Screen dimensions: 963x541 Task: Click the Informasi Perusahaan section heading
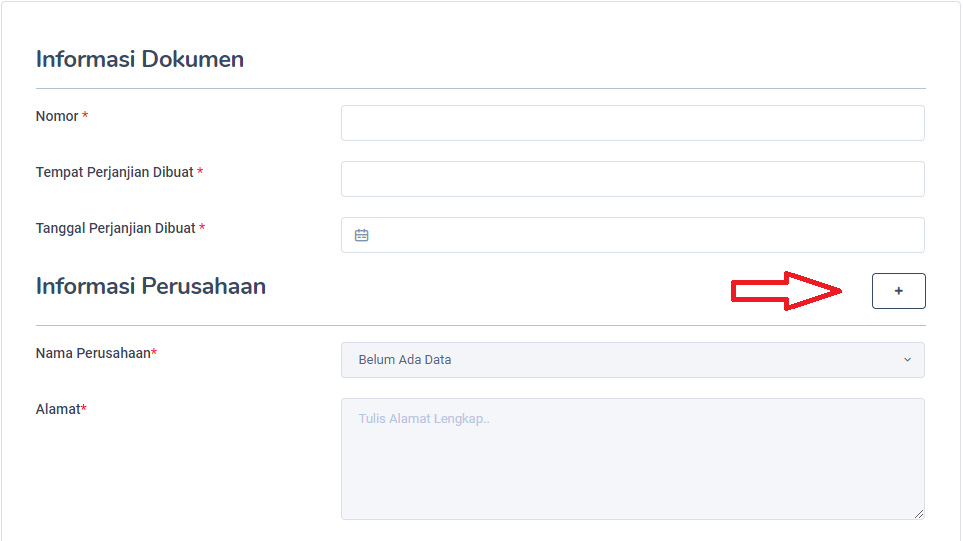(x=151, y=286)
